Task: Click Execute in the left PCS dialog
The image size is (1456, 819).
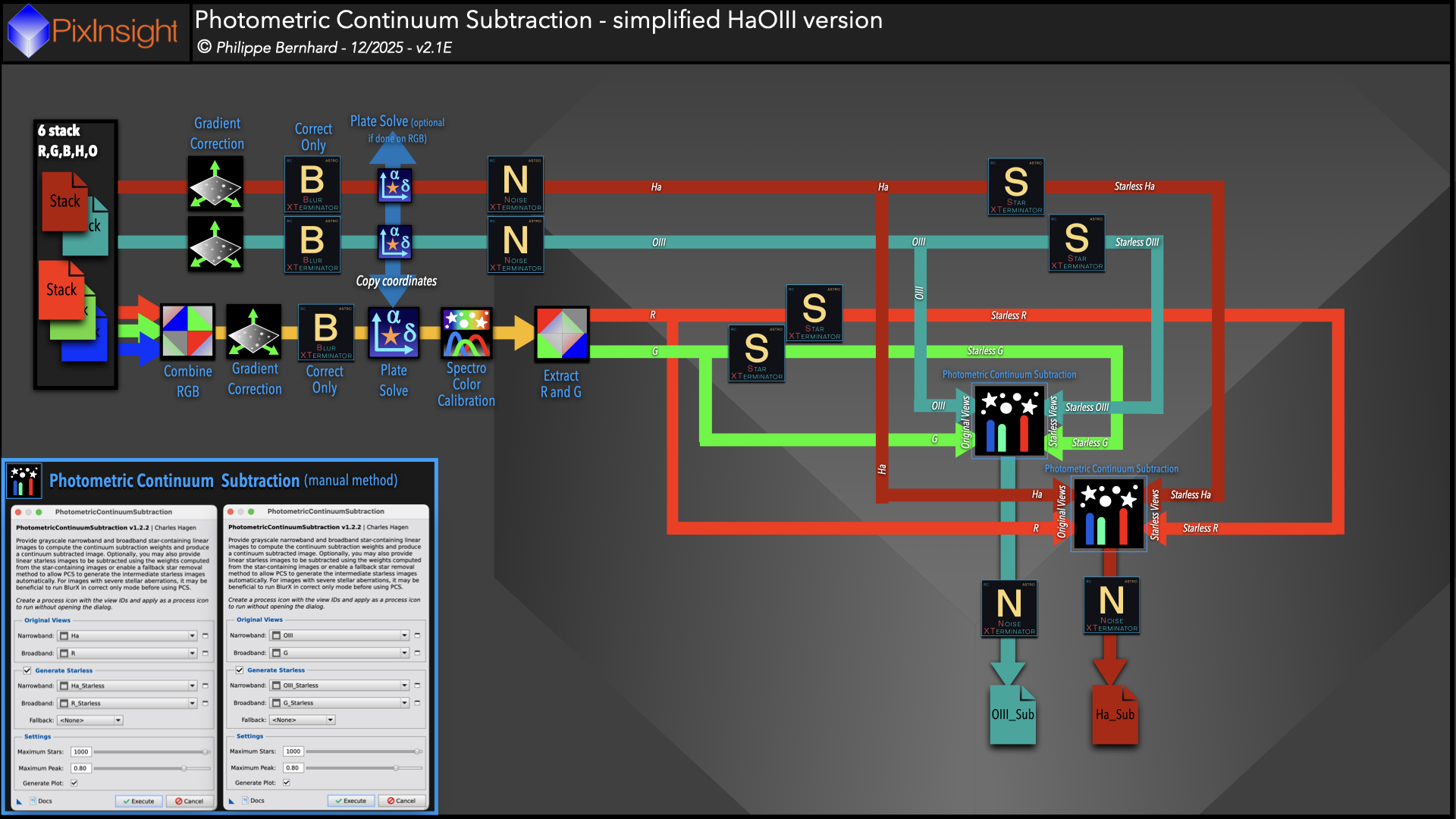Action: pos(139,801)
